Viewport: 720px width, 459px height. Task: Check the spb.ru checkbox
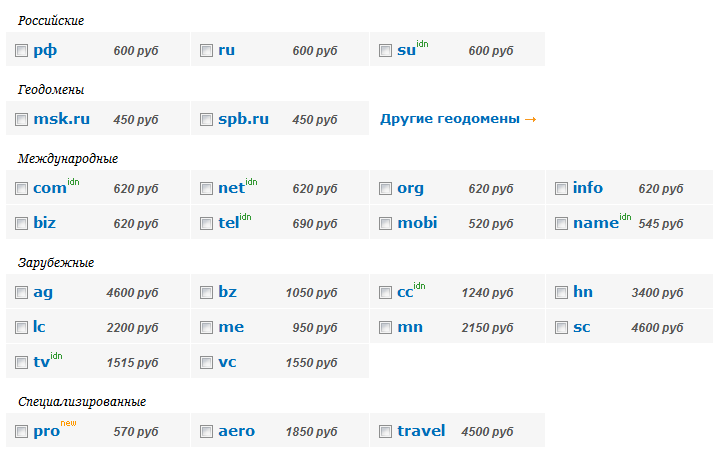point(207,120)
